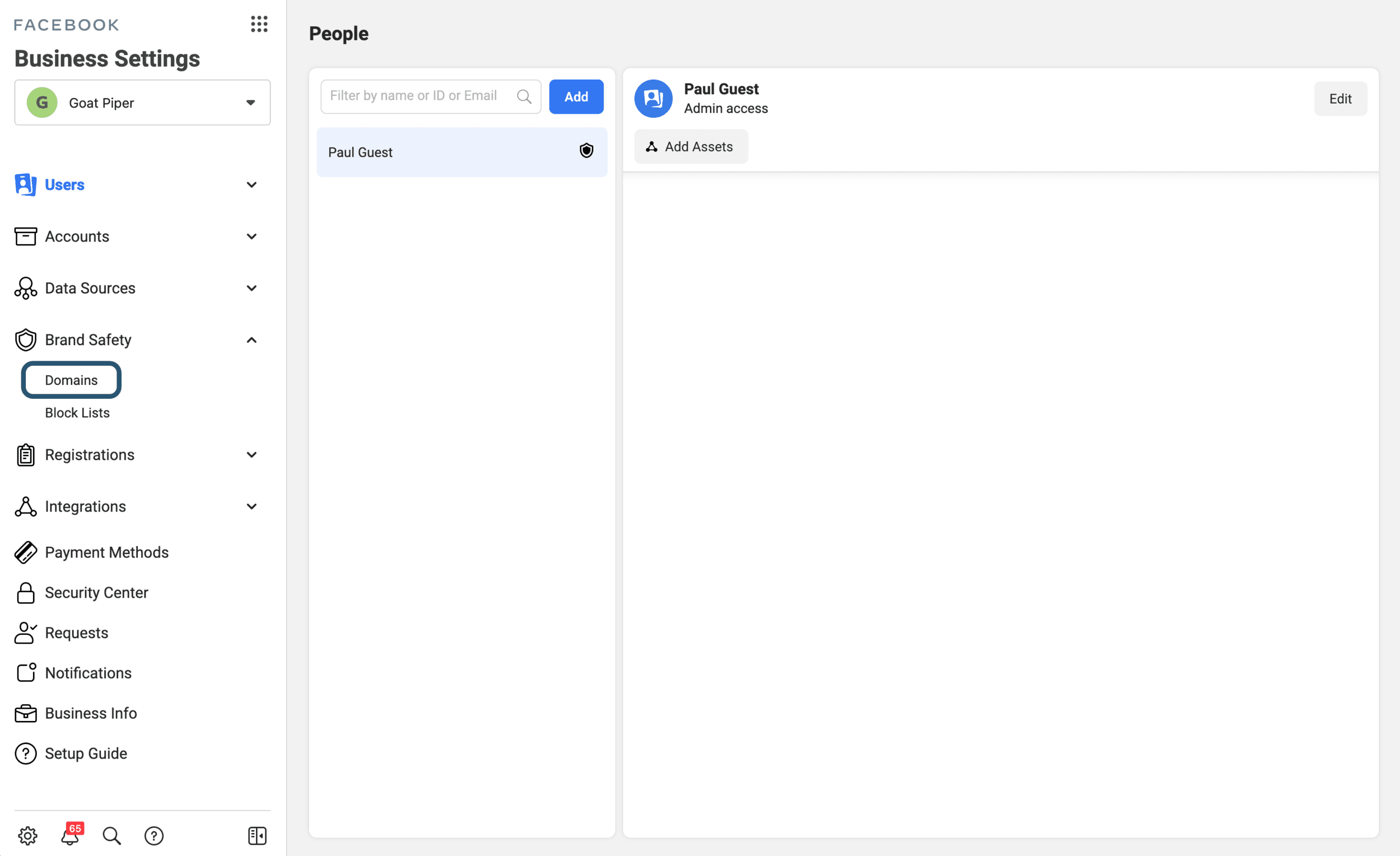Collapse the sidebar panel icon

pyautogui.click(x=257, y=835)
